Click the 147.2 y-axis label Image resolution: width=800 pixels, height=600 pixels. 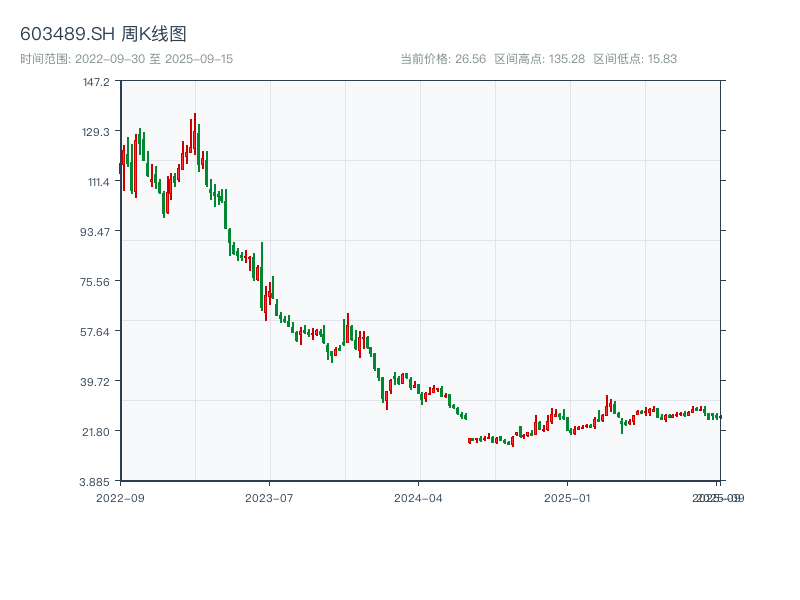tap(96, 82)
